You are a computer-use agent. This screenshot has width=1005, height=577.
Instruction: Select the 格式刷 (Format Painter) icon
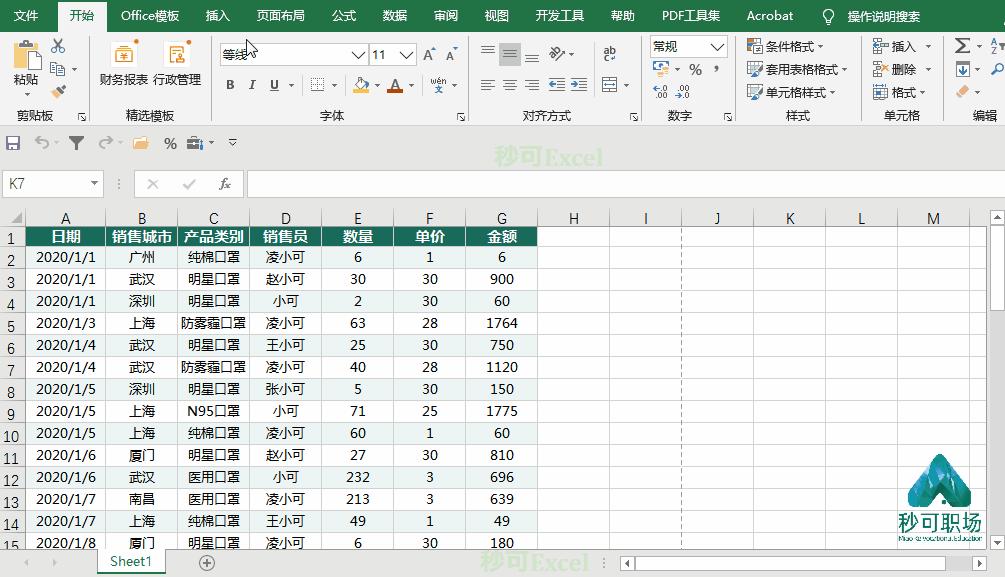click(59, 93)
